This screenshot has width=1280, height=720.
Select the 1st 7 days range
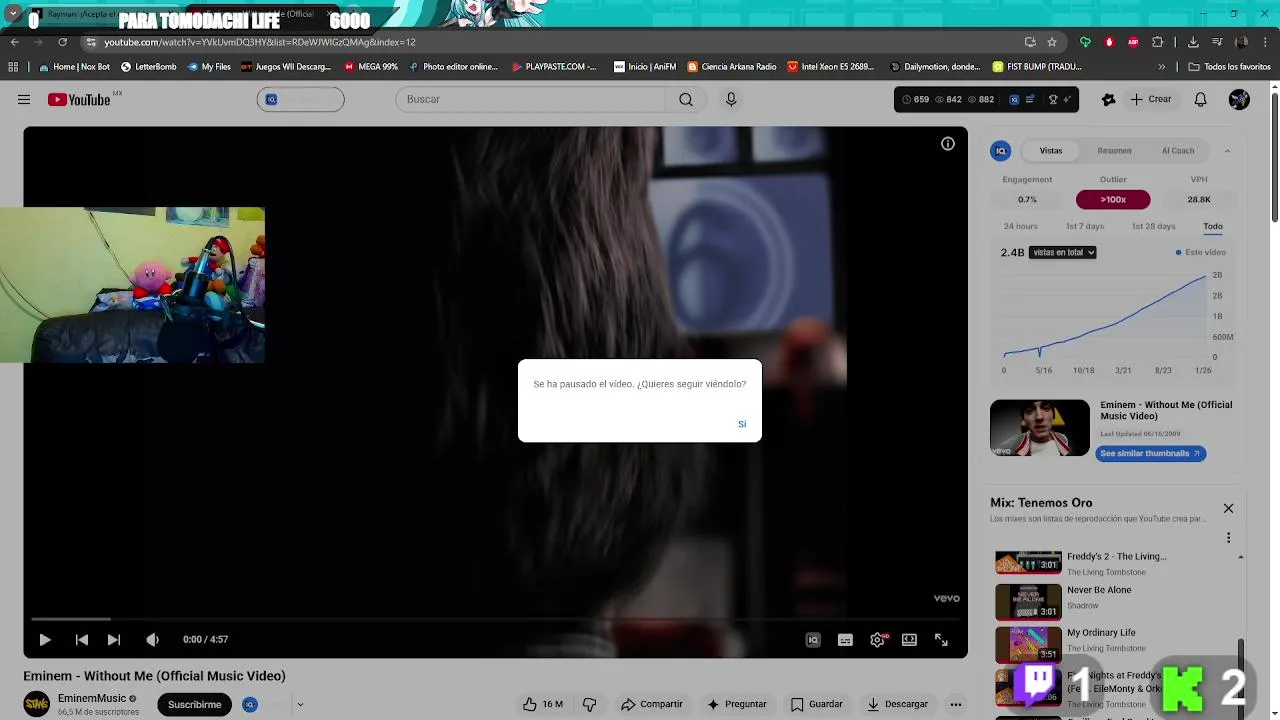tap(1085, 226)
